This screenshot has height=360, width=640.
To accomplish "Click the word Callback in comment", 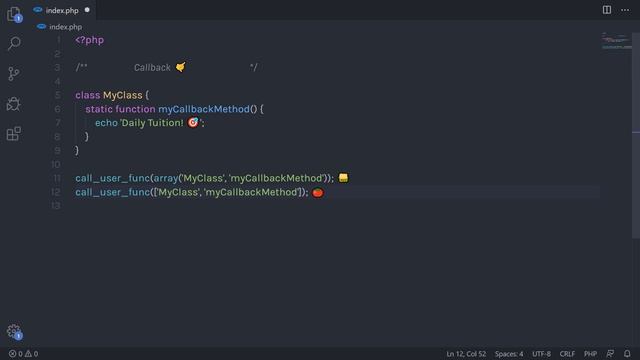I will point(152,68).
